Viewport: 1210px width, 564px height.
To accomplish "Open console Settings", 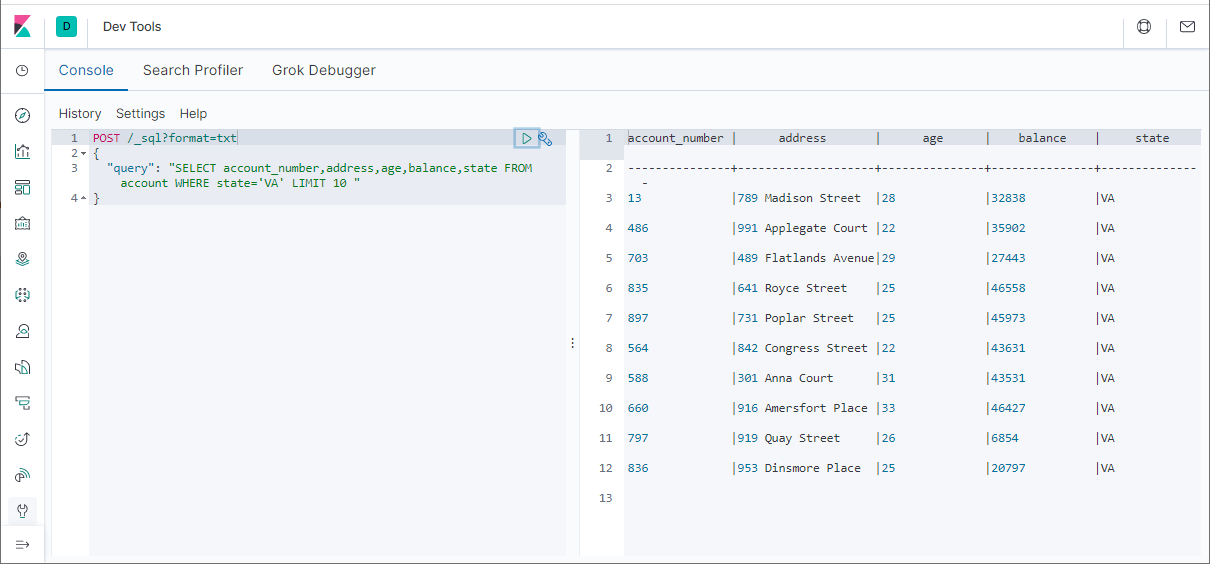I will pos(140,114).
